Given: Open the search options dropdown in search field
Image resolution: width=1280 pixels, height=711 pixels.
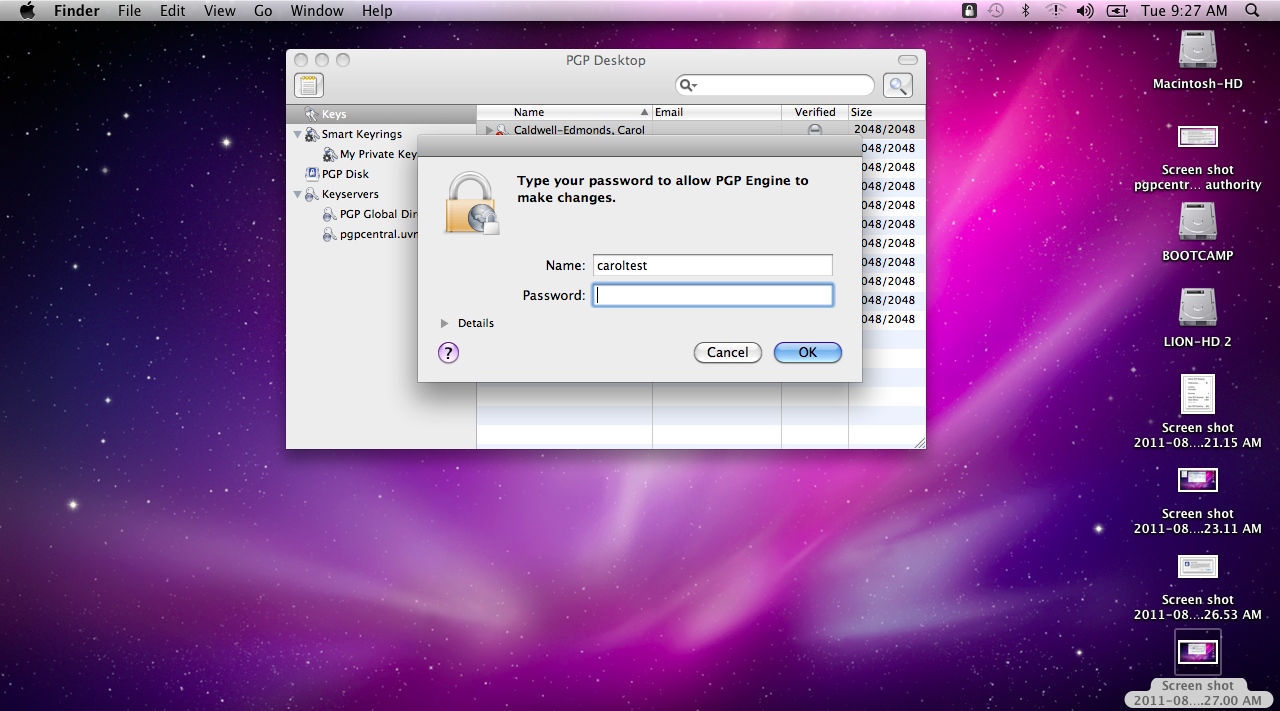Looking at the screenshot, I should (x=689, y=85).
